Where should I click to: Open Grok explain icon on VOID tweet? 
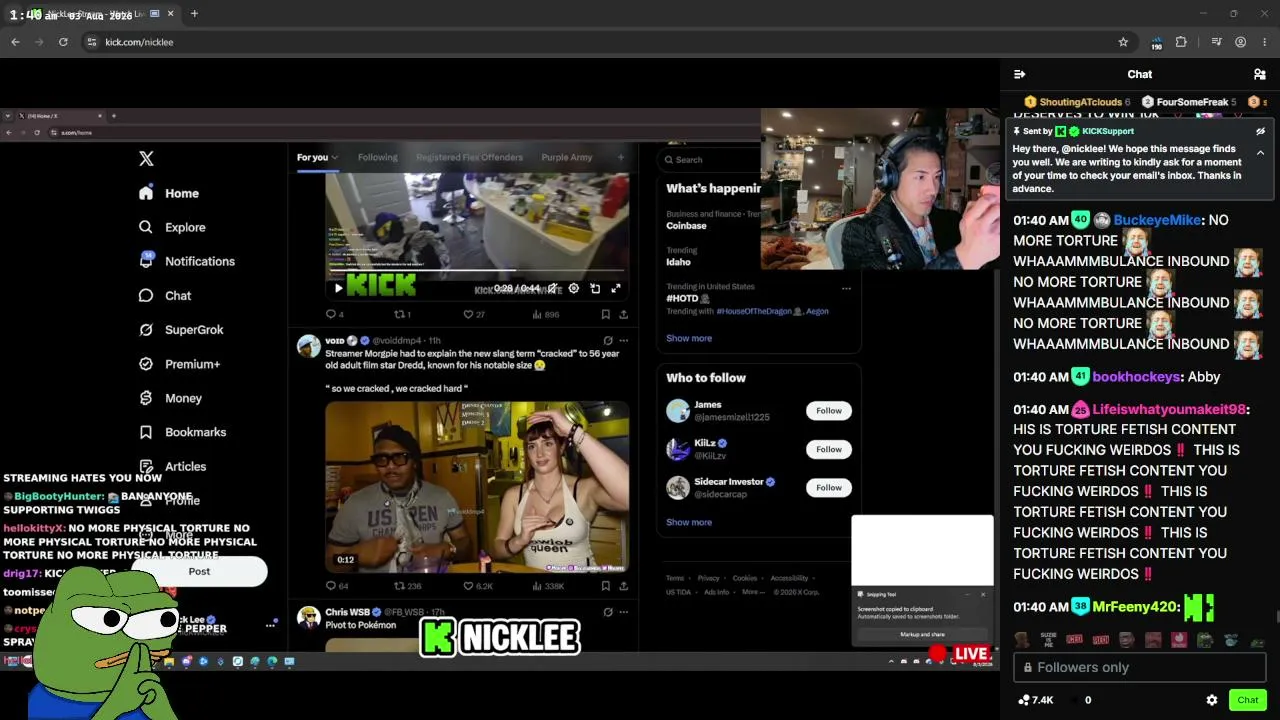pos(607,341)
